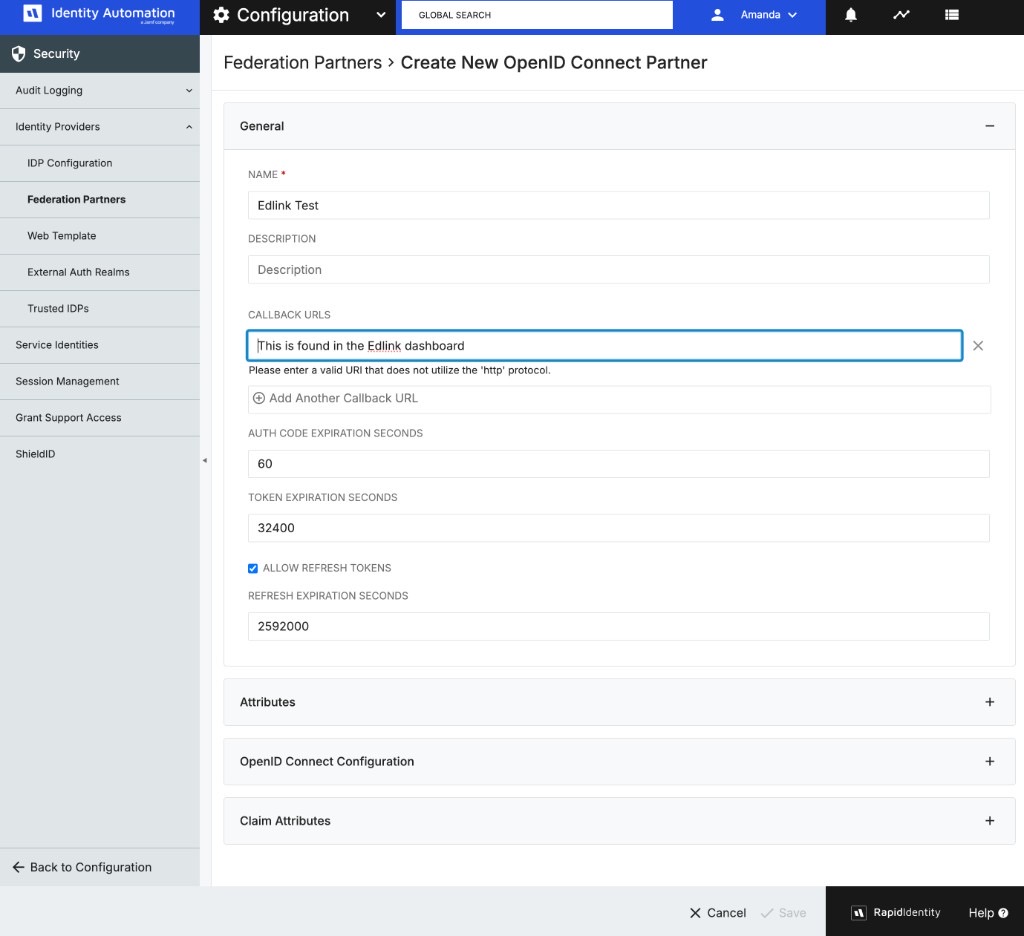The image size is (1024, 936).
Task: Expand OpenID Connect Configuration section
Action: (989, 762)
